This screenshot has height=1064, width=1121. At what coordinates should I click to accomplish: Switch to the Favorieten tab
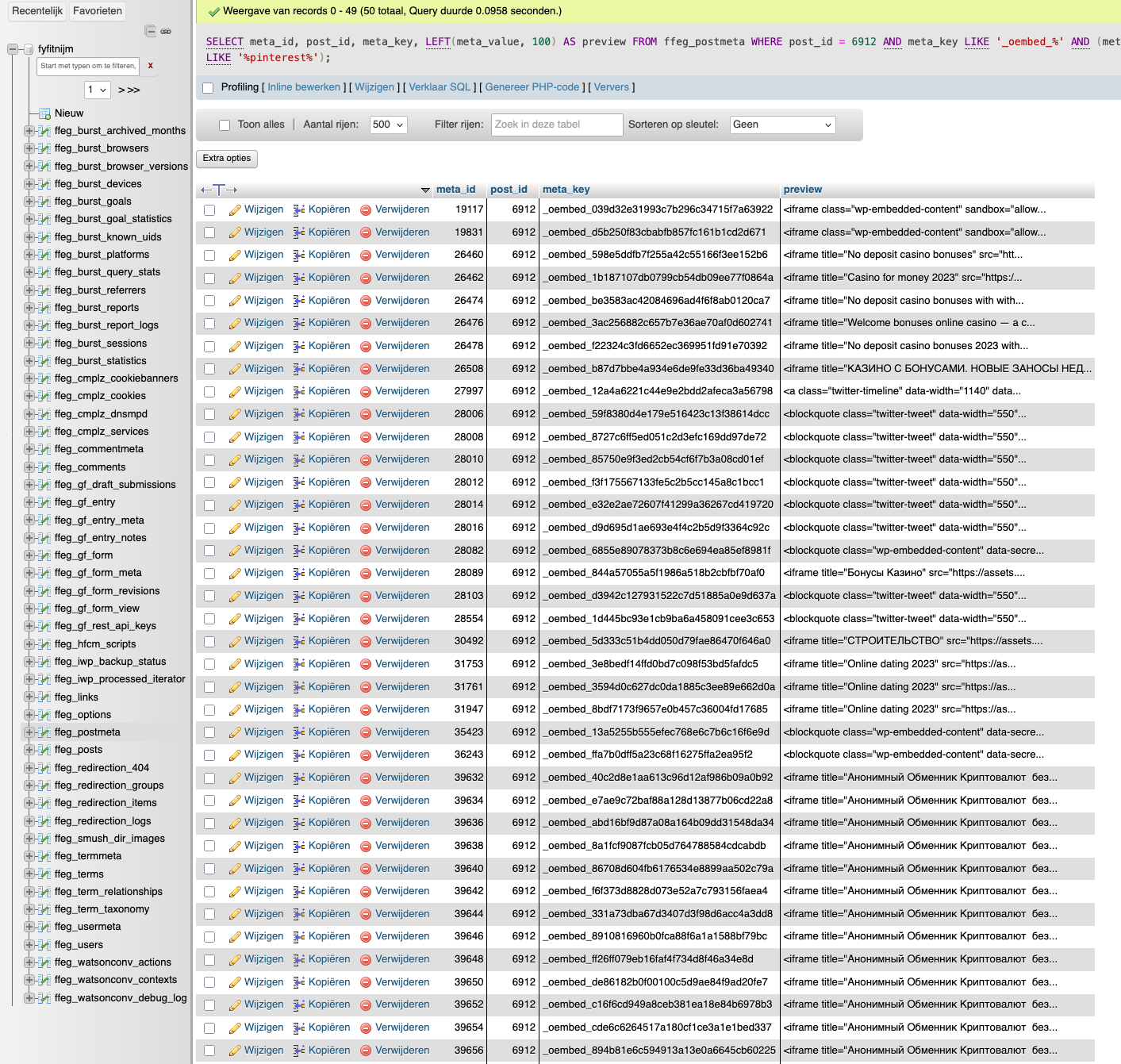[x=98, y=11]
